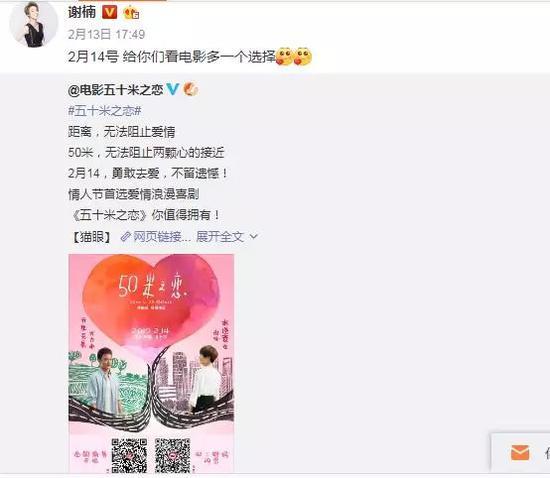Enlarge the 50米之恋 movie poster image

(x=151, y=363)
